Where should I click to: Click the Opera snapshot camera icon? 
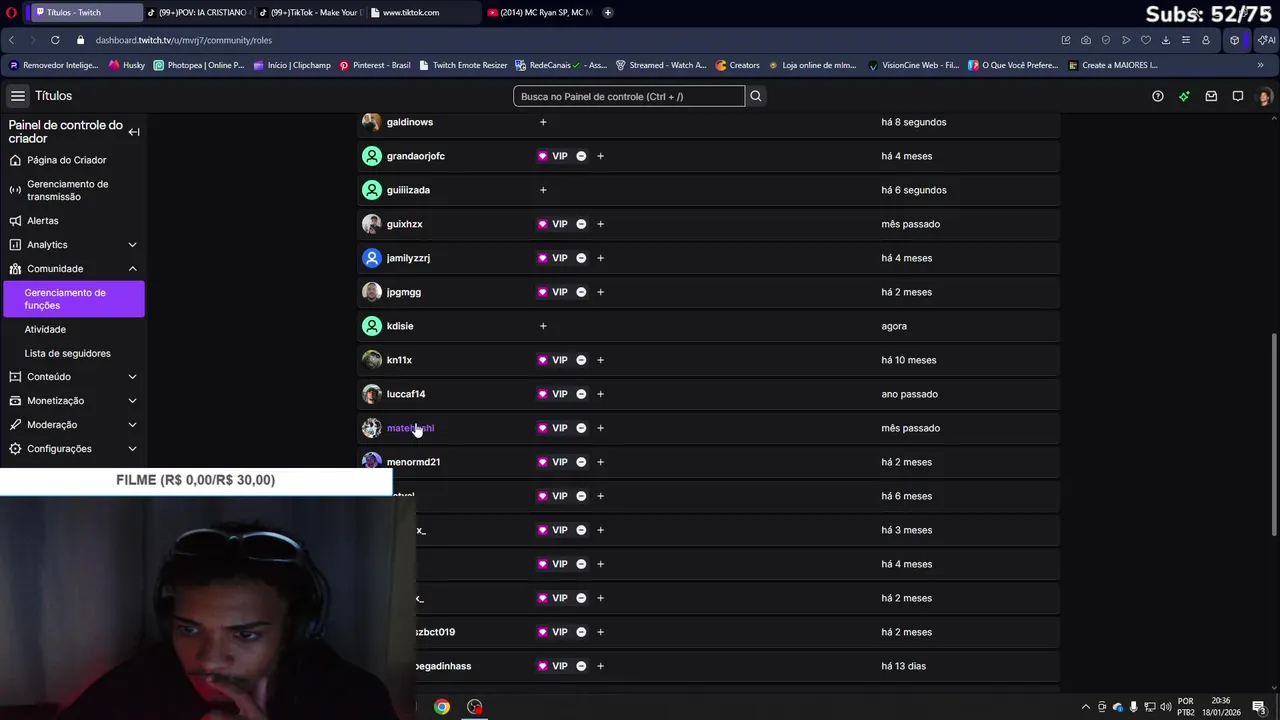click(1086, 40)
